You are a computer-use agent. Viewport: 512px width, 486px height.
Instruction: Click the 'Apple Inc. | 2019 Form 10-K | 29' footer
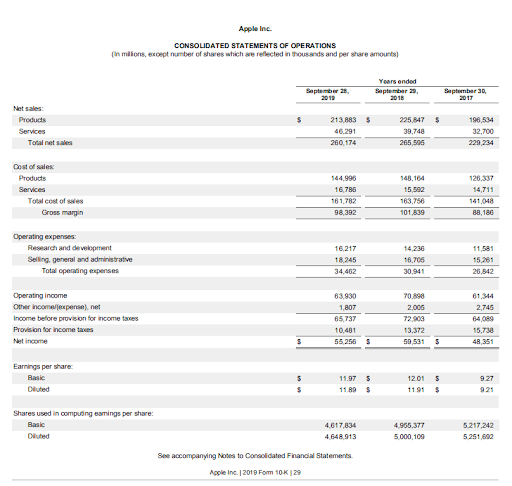pyautogui.click(x=255, y=472)
